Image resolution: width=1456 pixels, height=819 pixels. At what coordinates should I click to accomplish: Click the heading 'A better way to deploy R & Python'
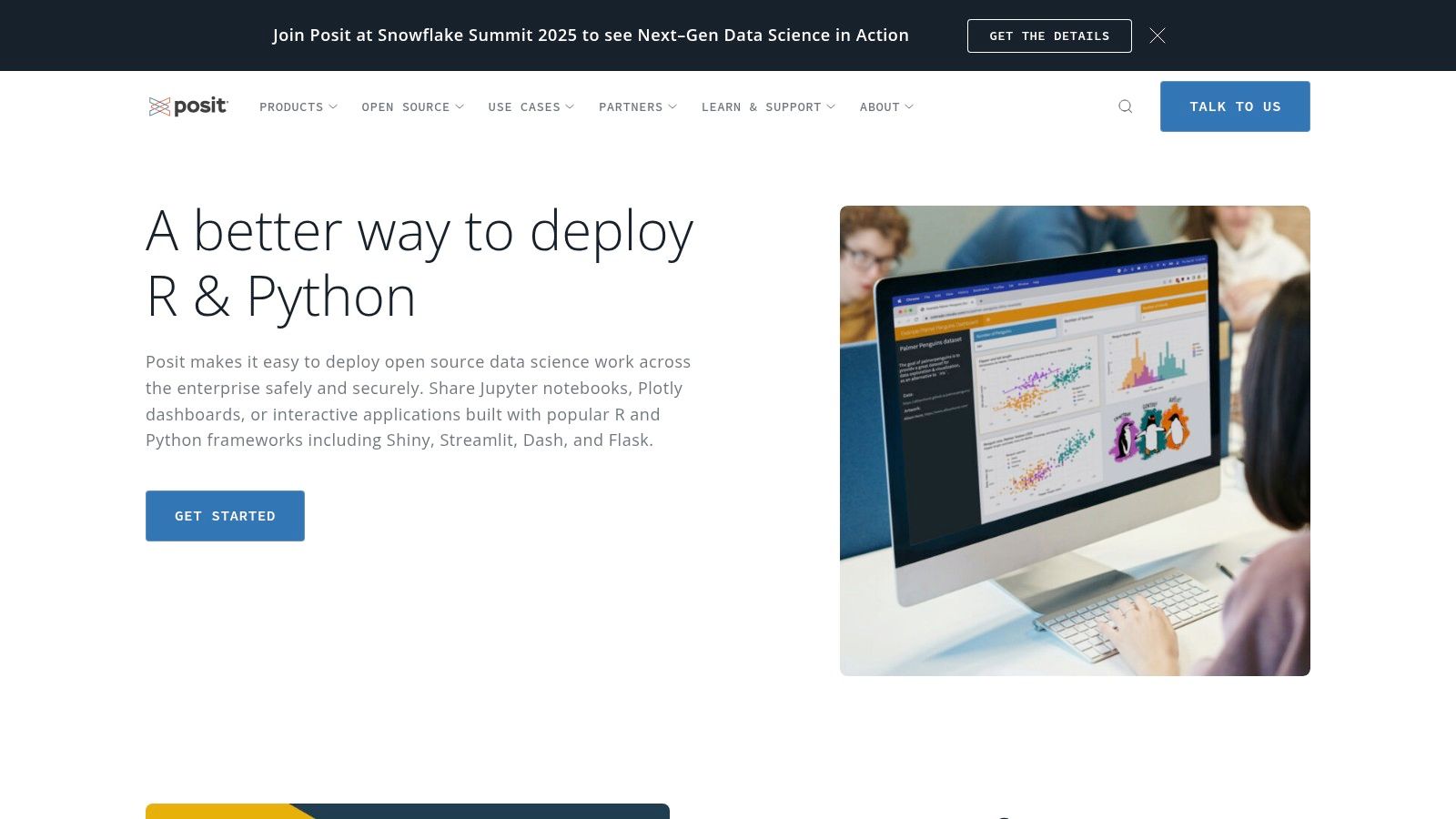pyautogui.click(x=420, y=263)
